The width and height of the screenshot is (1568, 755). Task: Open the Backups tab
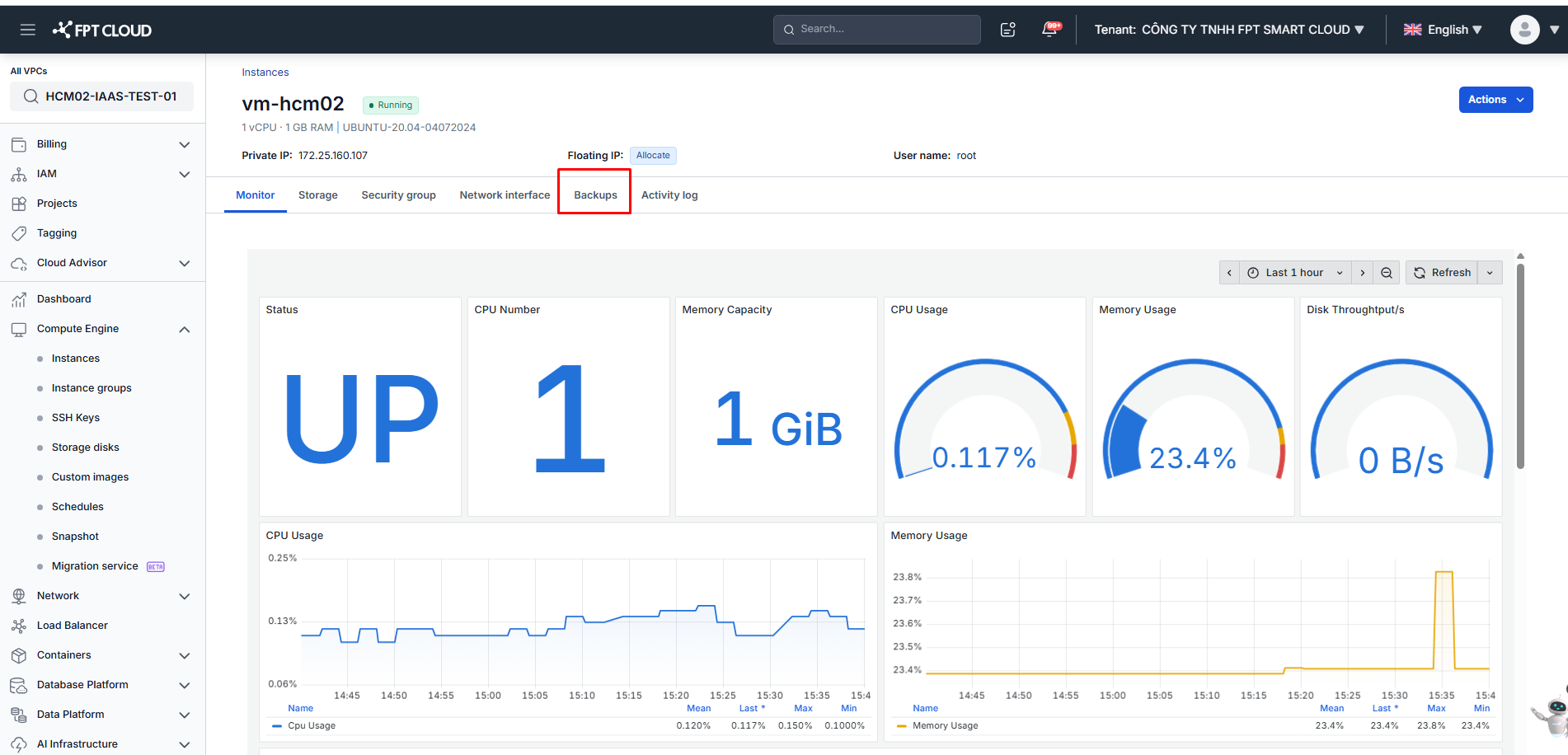[x=595, y=195]
